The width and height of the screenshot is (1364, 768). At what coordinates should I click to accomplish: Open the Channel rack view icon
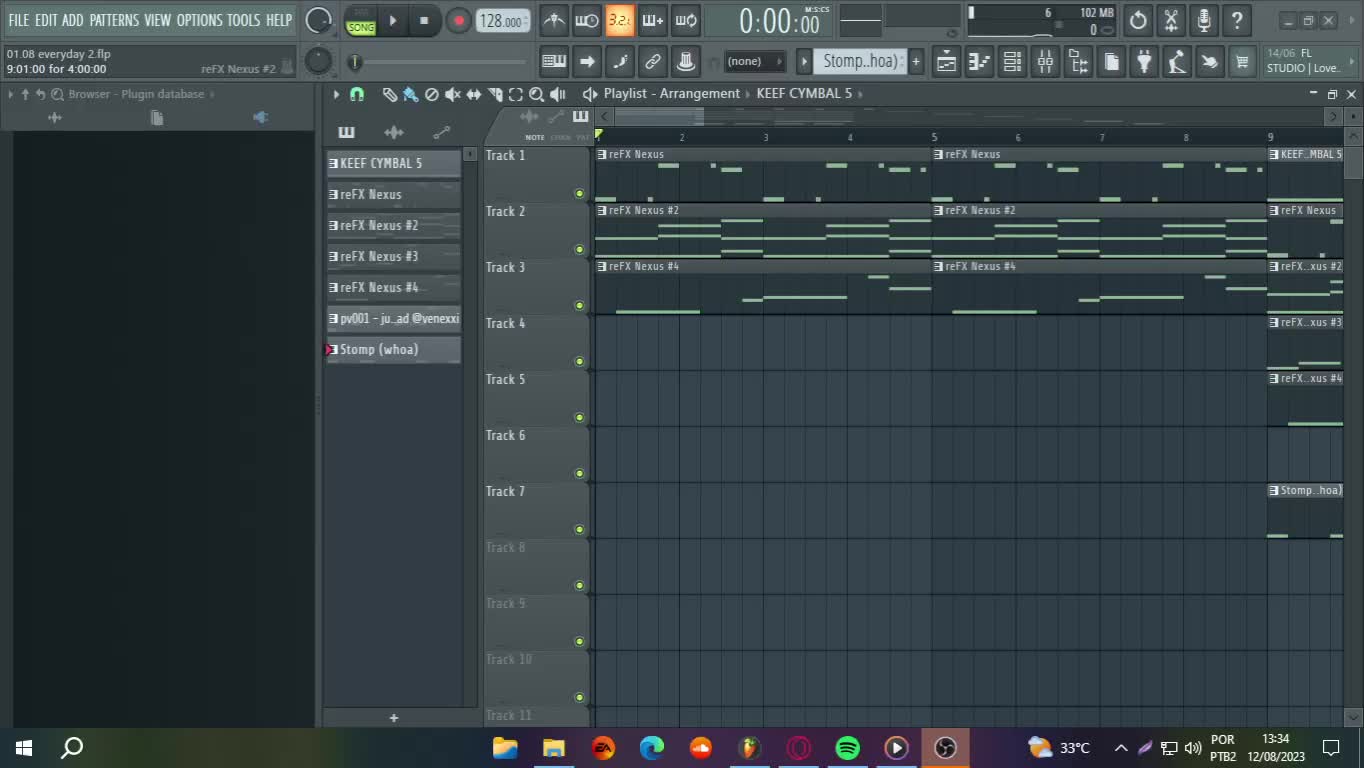(x=1012, y=62)
